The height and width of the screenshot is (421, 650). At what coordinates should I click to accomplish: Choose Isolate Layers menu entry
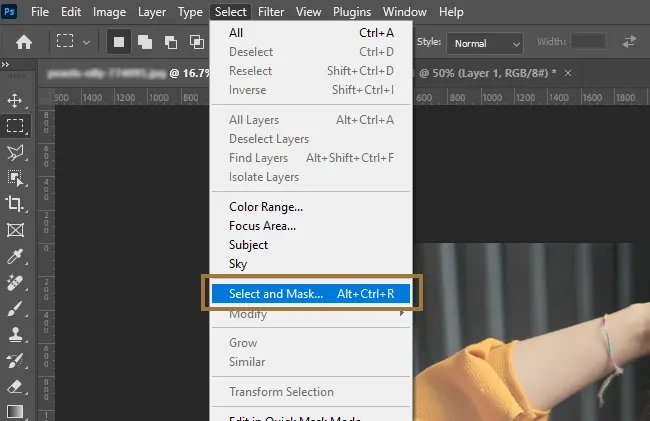pos(311,177)
